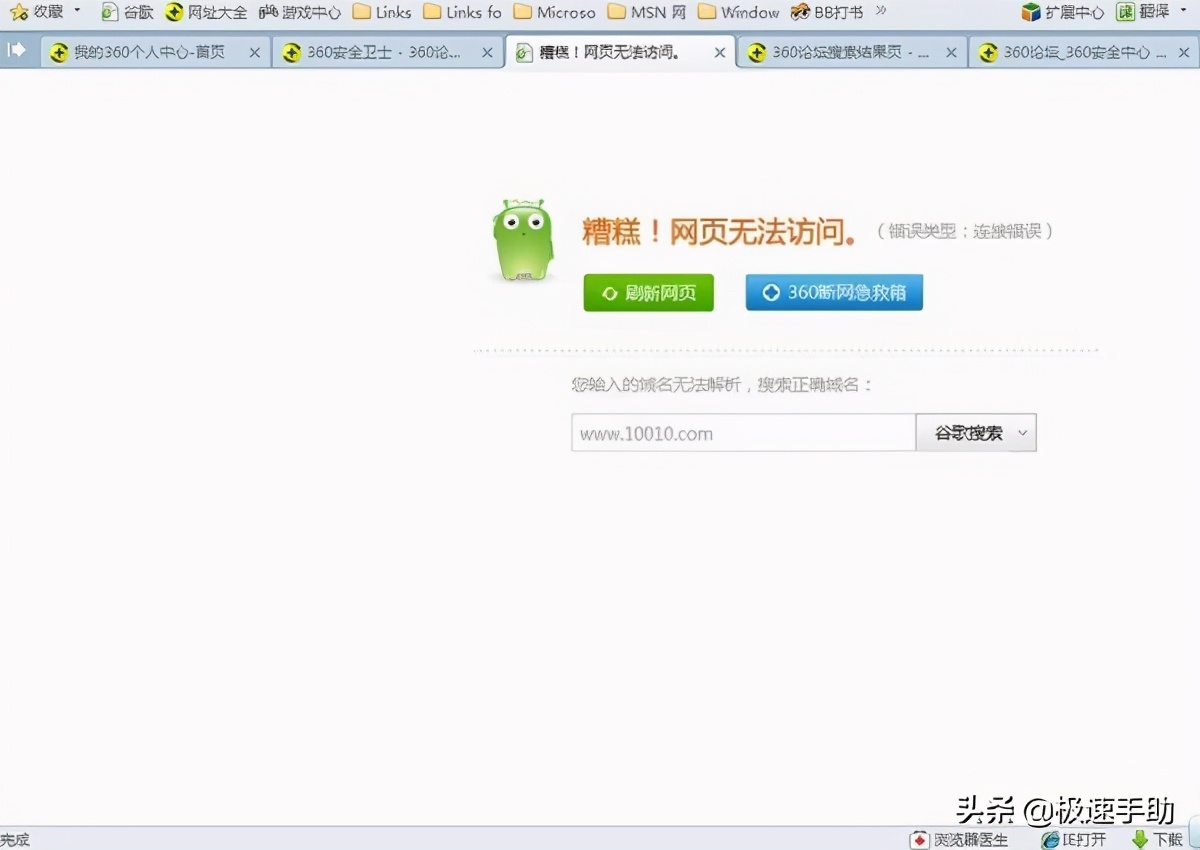Open the 360断网急救箱 tool

click(x=833, y=293)
